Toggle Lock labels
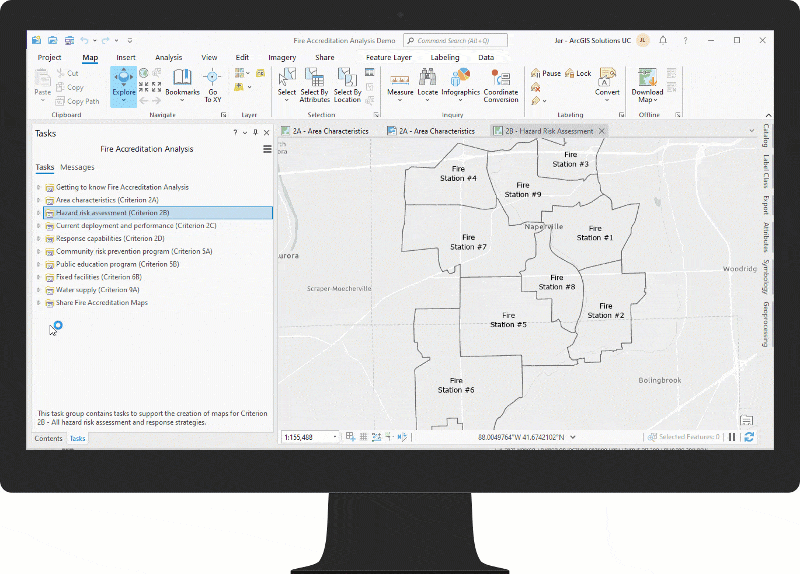Screen dimensions: 800x574 578,73
